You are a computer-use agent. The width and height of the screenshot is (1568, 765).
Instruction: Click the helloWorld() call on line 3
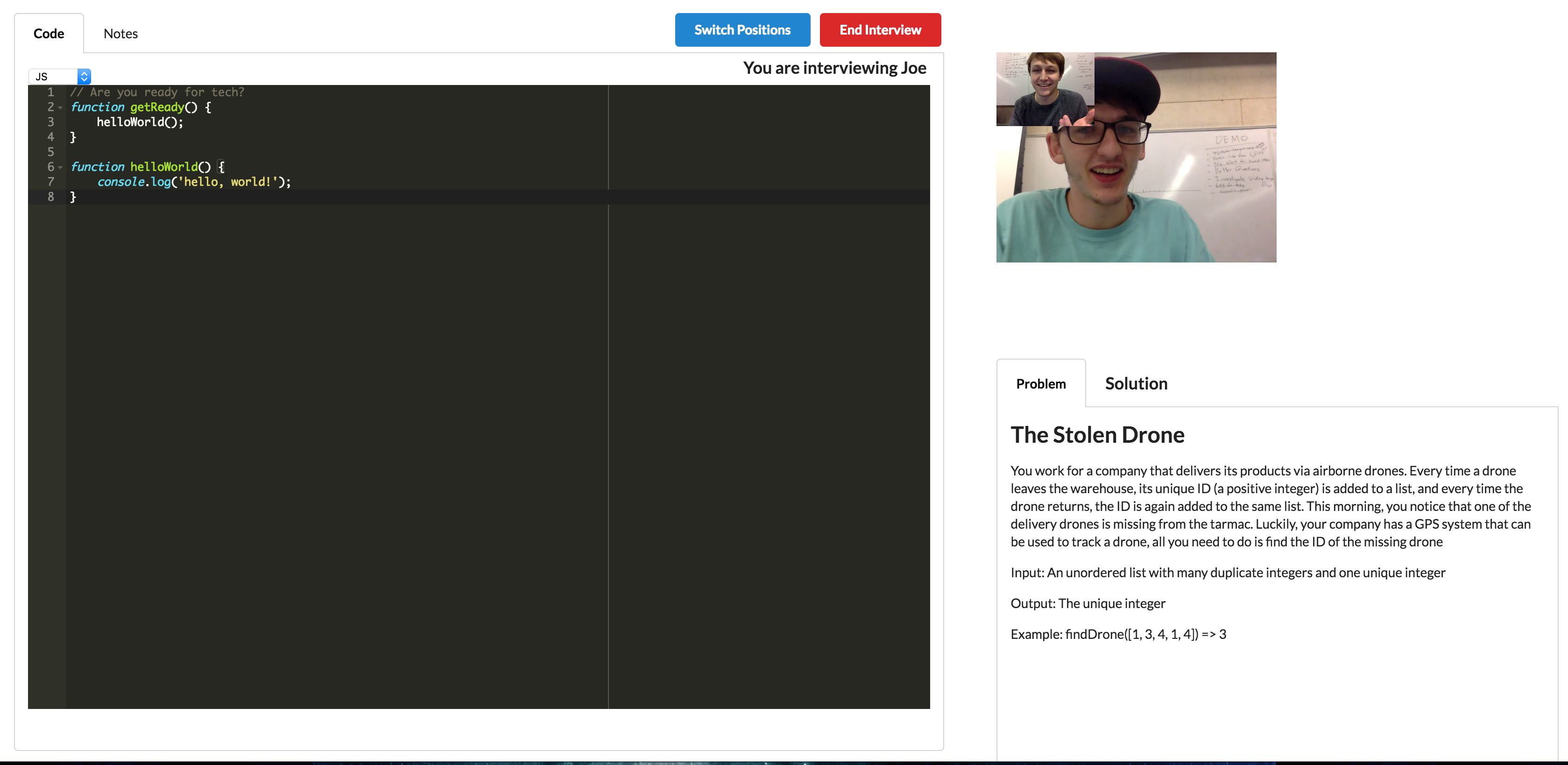click(x=140, y=122)
